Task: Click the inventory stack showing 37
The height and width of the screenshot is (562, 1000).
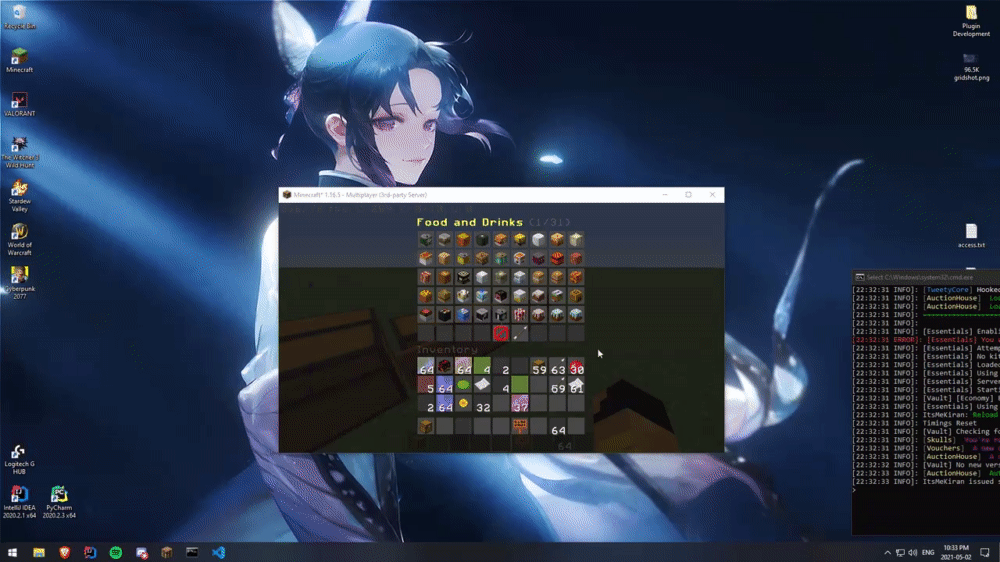Action: (520, 403)
